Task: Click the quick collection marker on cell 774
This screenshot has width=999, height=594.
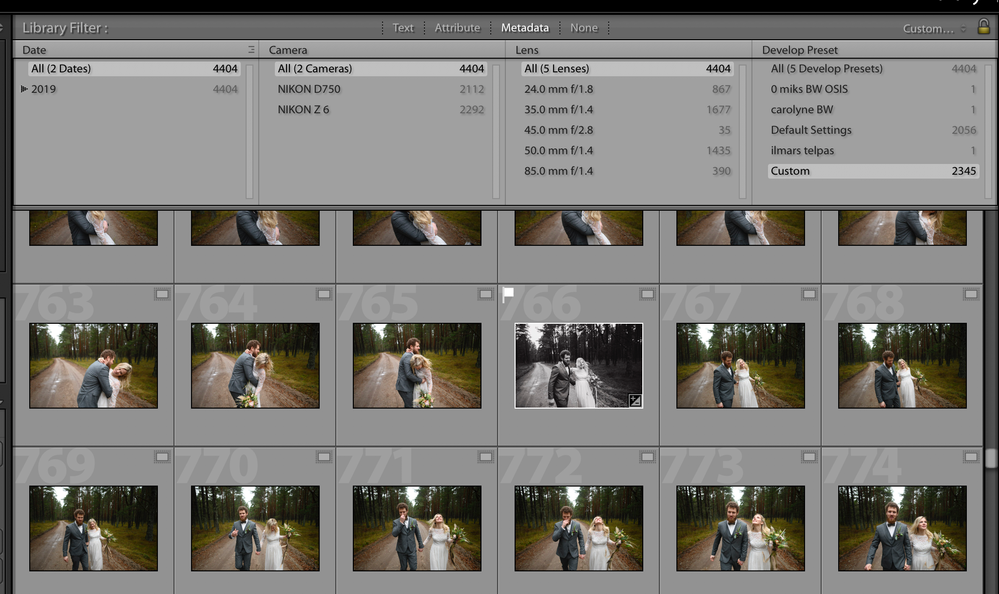Action: pyautogui.click(x=971, y=456)
